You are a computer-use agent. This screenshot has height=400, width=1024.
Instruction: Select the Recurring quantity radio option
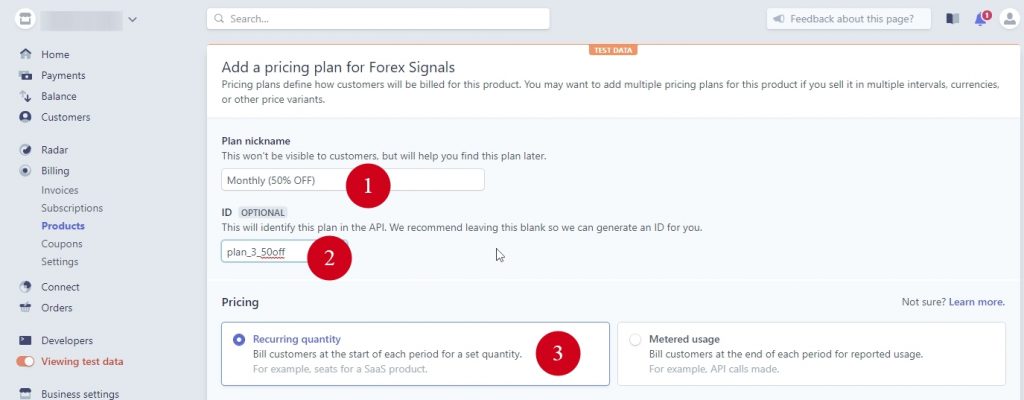click(x=239, y=340)
